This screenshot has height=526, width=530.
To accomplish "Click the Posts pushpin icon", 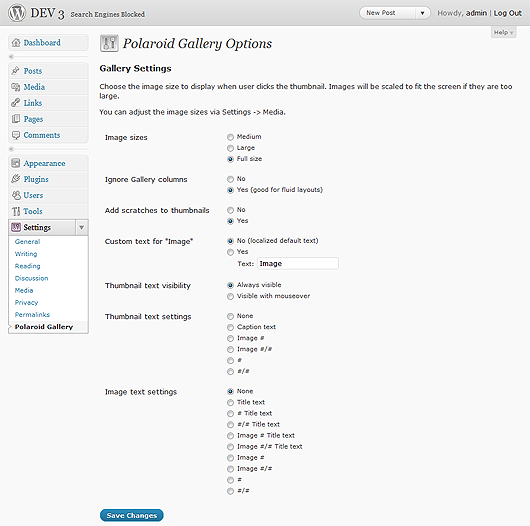I will click(x=16, y=71).
